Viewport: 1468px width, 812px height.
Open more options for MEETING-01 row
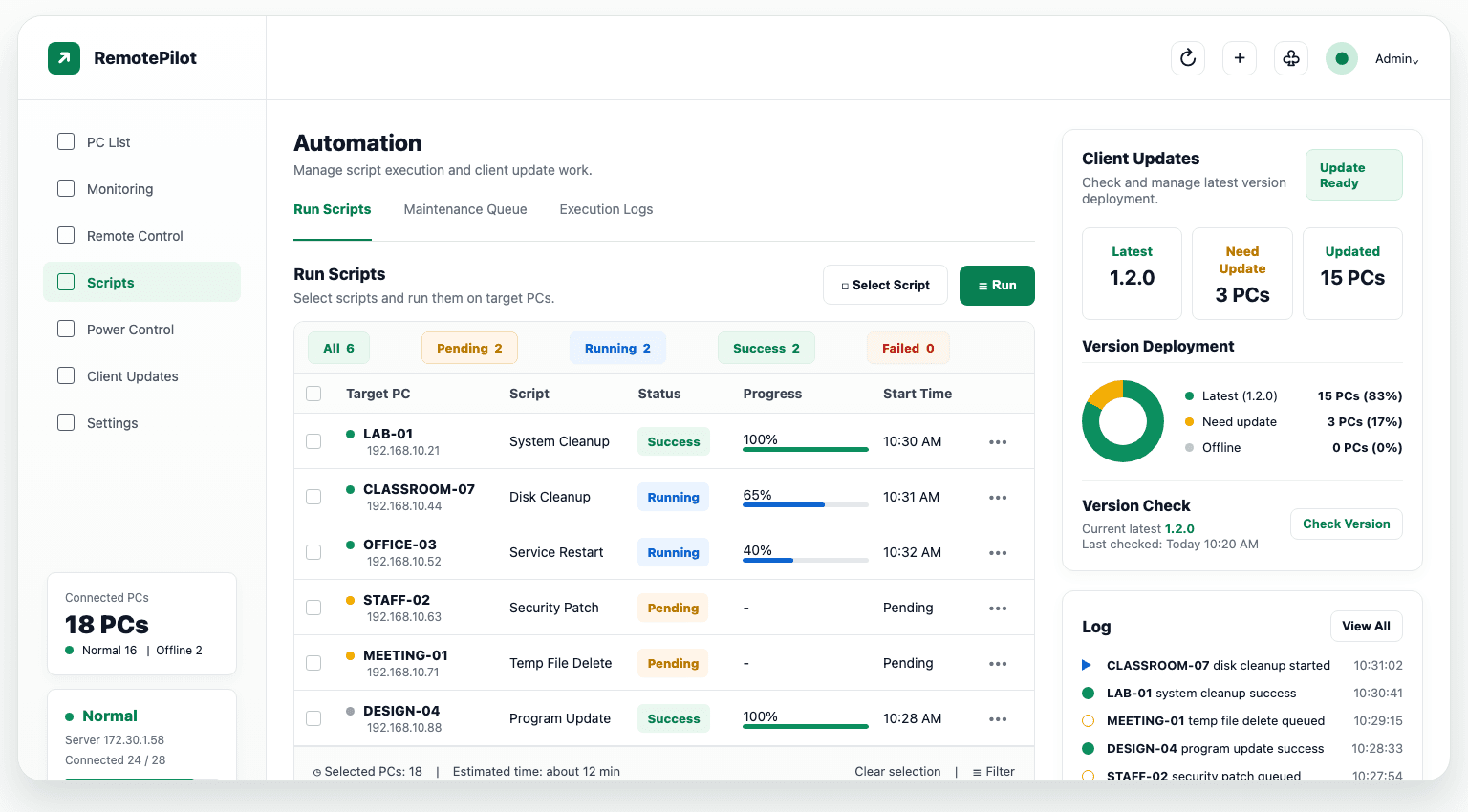(x=998, y=664)
